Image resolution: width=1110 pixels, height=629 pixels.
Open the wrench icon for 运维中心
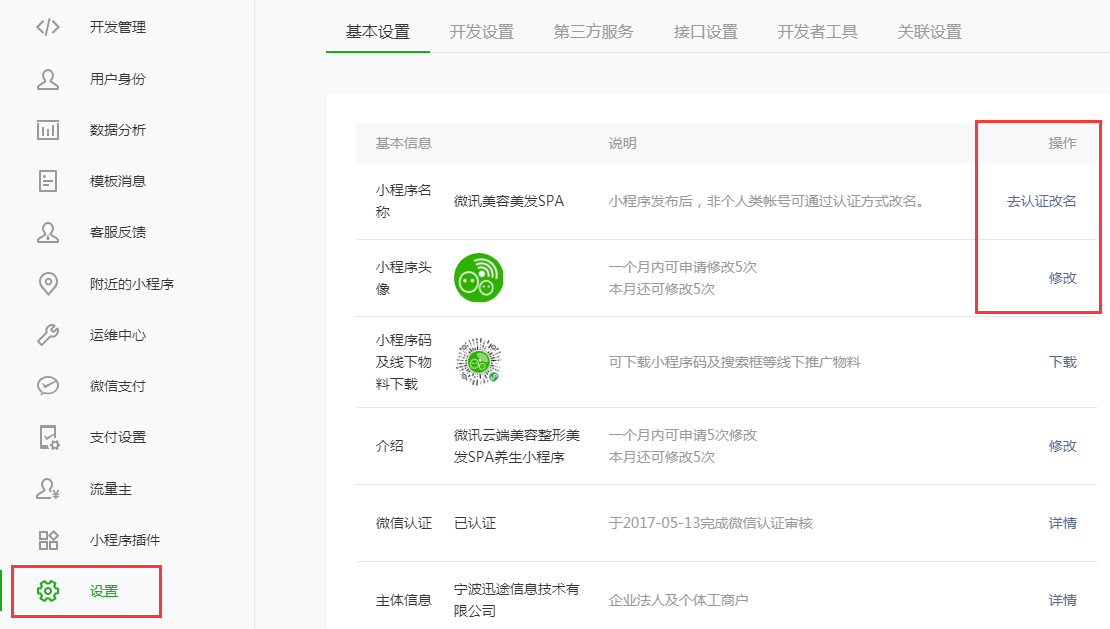click(48, 335)
